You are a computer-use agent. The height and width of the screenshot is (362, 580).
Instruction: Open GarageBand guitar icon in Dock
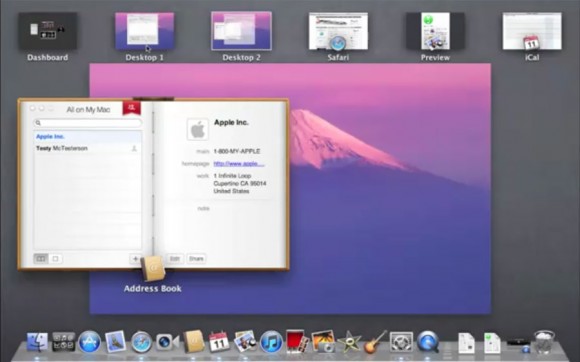coord(375,341)
